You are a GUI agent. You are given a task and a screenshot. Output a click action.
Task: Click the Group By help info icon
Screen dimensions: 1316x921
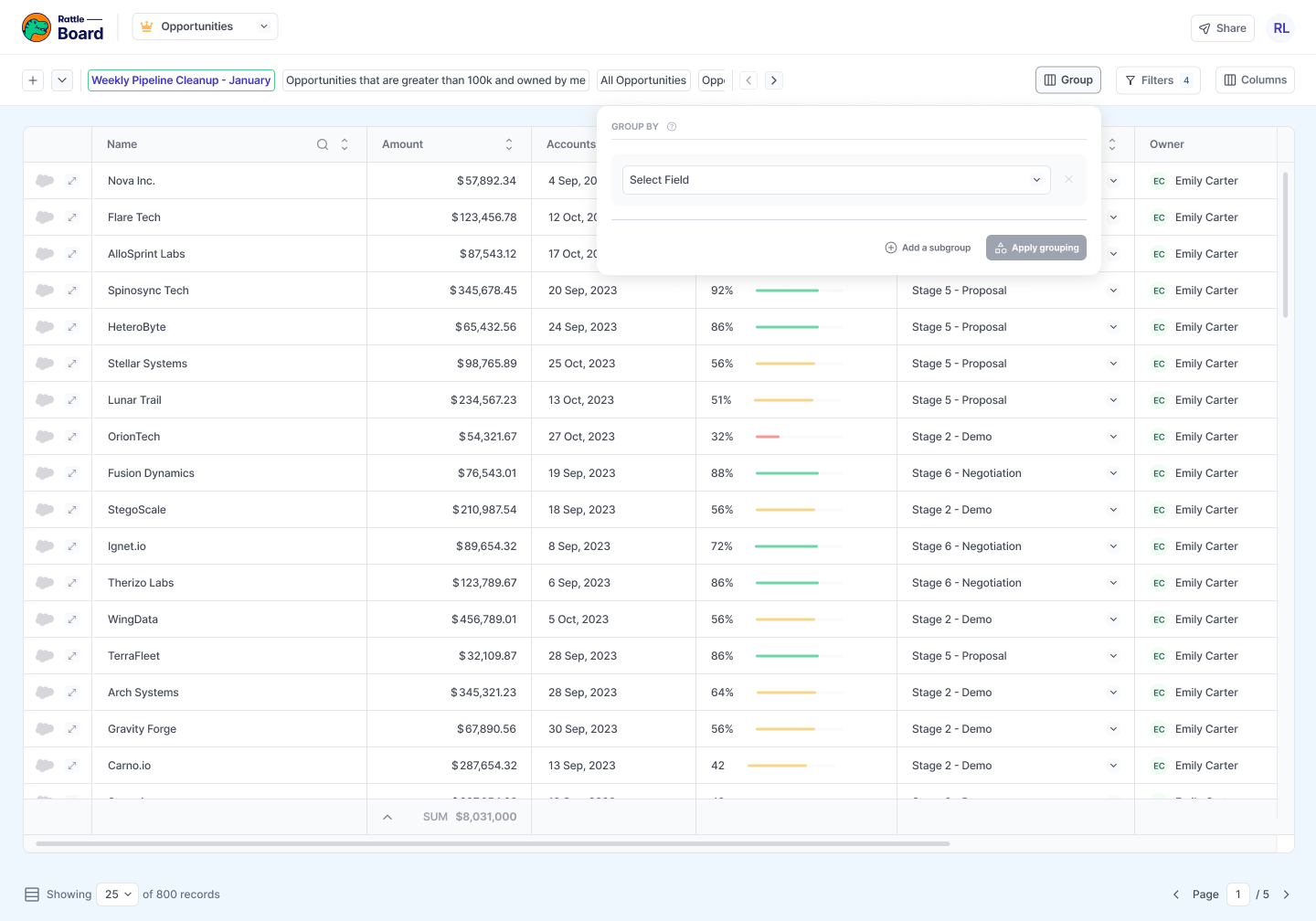[x=672, y=127]
